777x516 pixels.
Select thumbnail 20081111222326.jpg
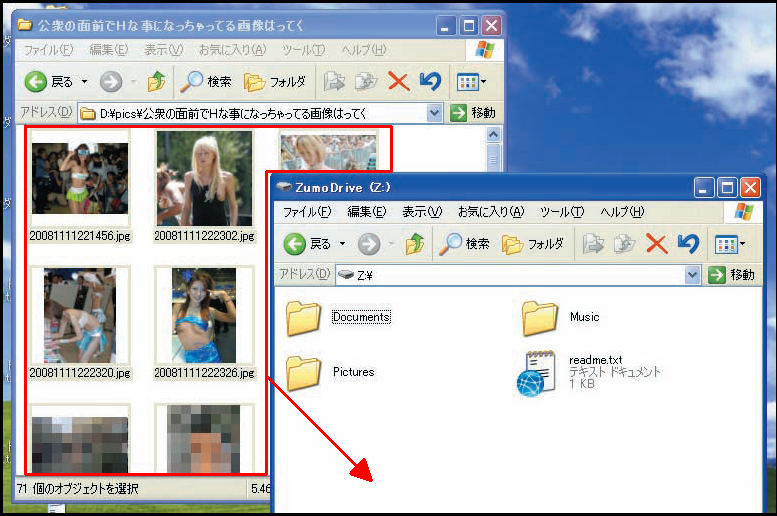tap(204, 316)
